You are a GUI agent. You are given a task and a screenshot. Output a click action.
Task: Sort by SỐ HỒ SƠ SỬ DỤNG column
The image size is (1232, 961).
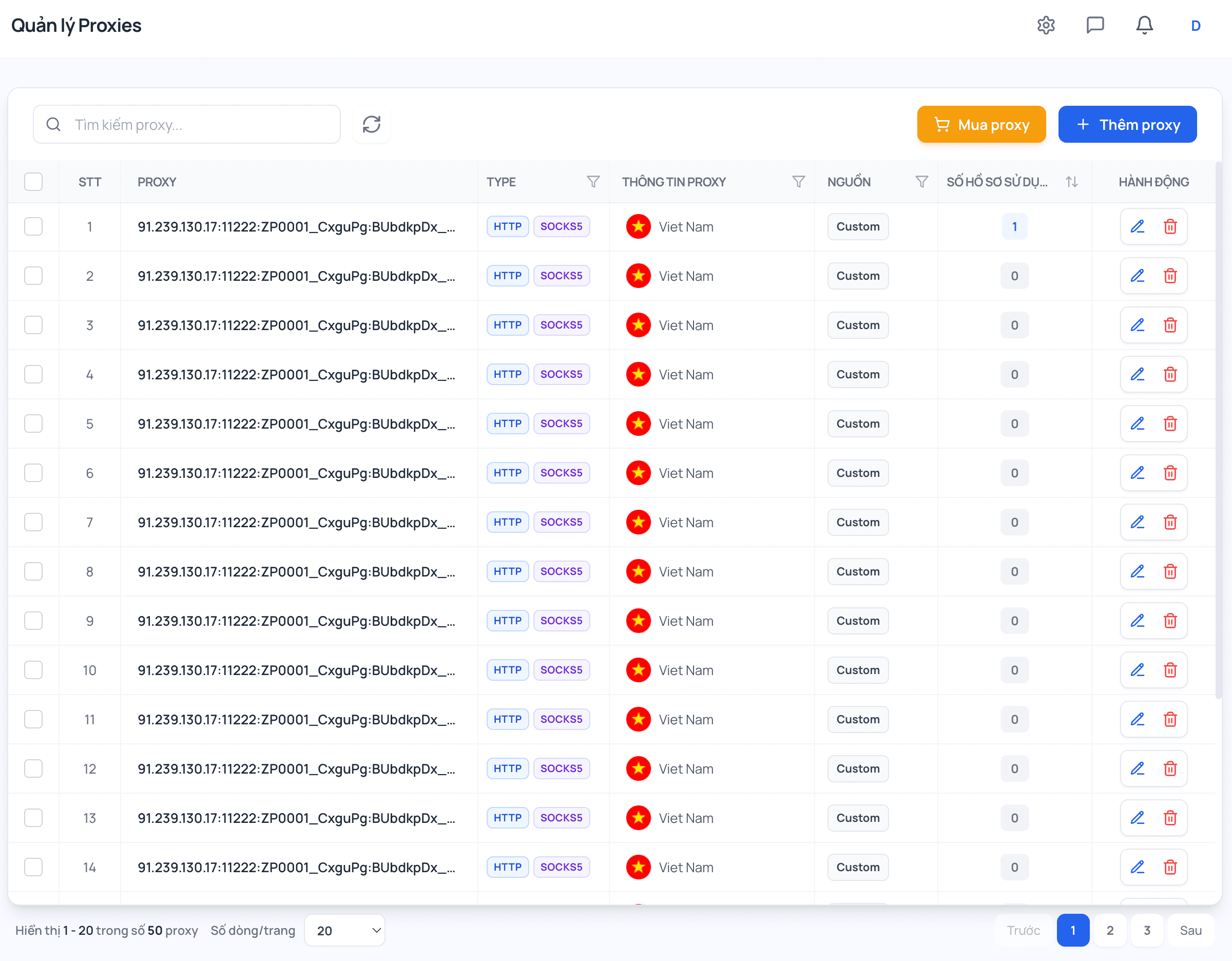pyautogui.click(x=1072, y=182)
